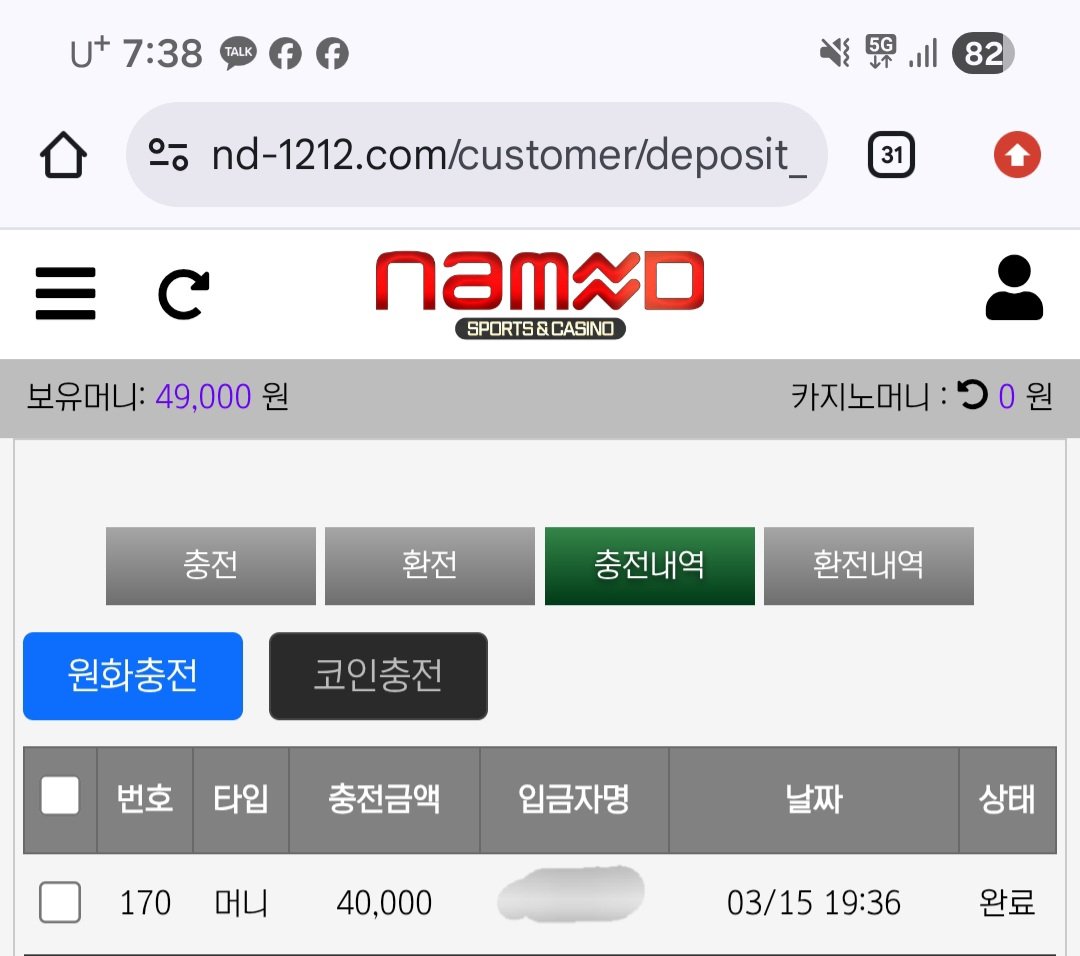Select the 충전내역 tab
This screenshot has width=1080, height=956.
(x=650, y=566)
